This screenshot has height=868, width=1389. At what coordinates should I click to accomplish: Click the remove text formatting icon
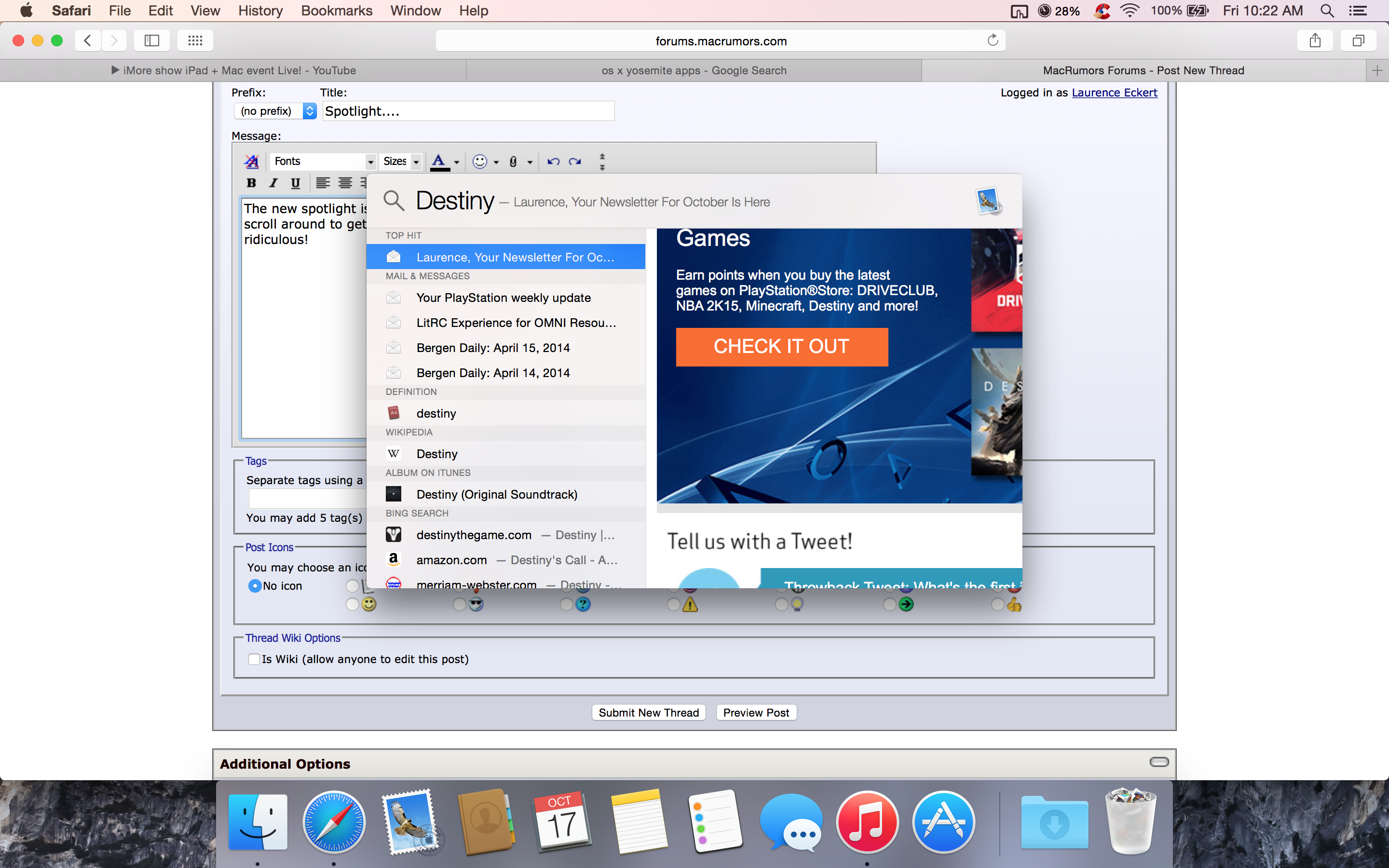tap(251, 162)
